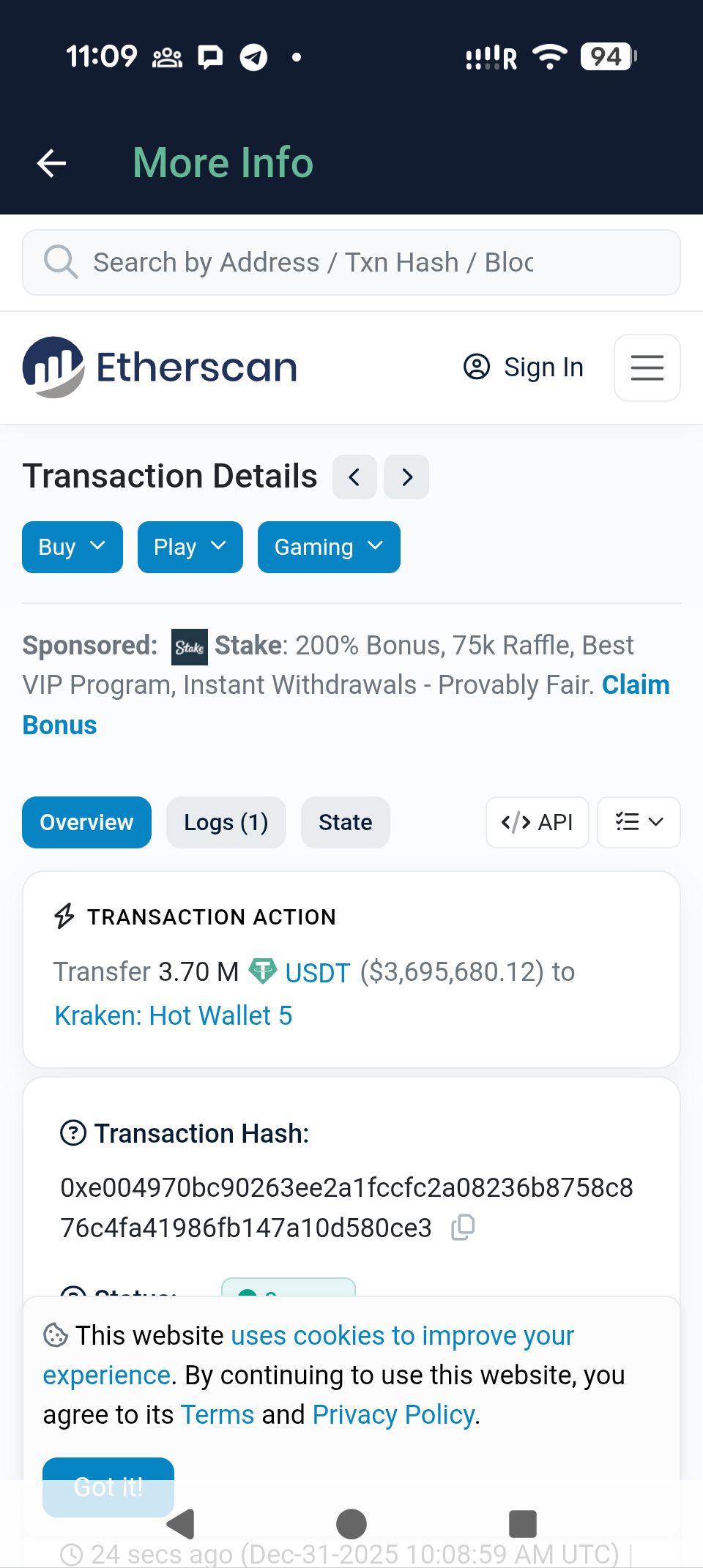Copy the transaction hash
This screenshot has width=703, height=1568.
pyautogui.click(x=461, y=1228)
